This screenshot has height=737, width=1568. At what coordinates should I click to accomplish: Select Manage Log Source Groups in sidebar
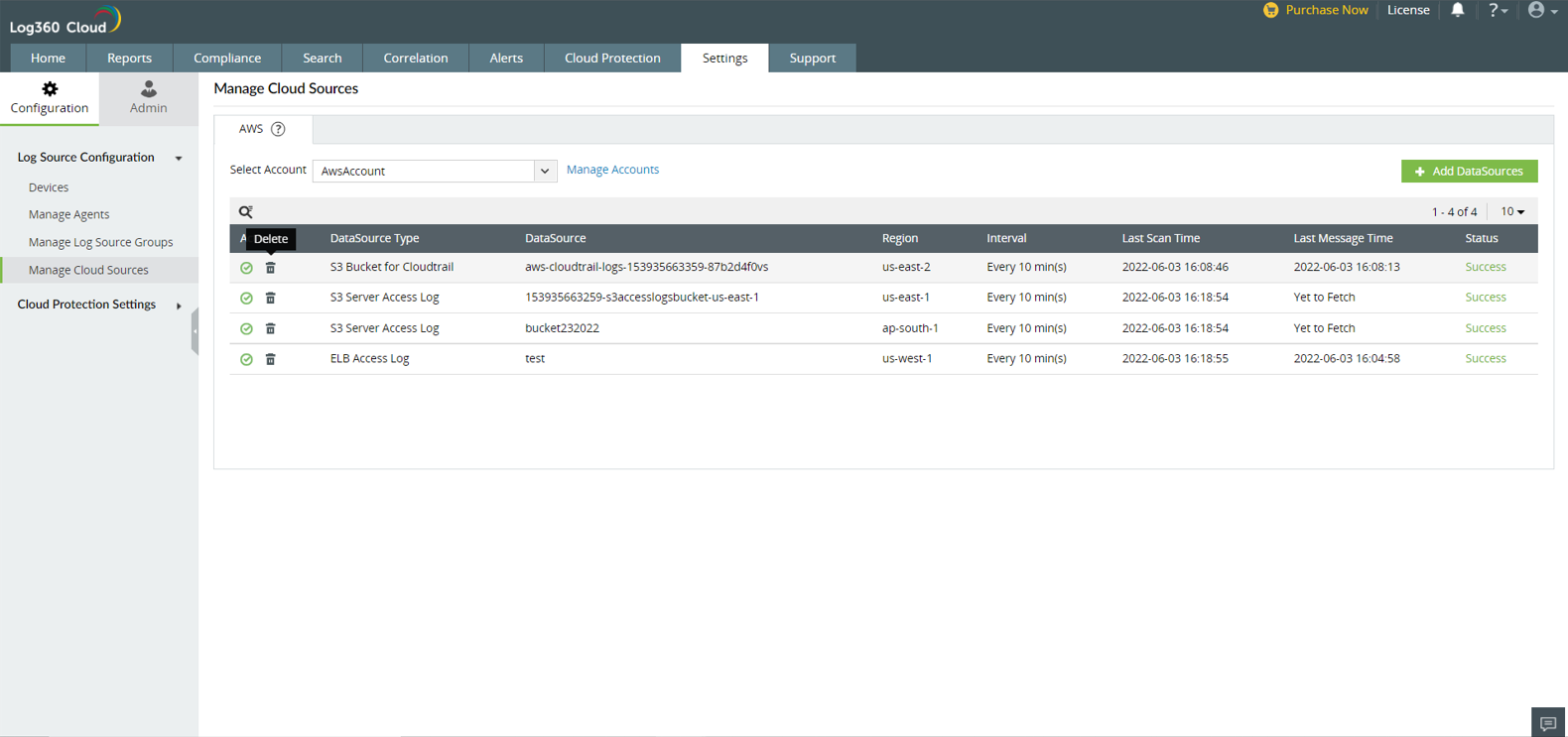100,242
